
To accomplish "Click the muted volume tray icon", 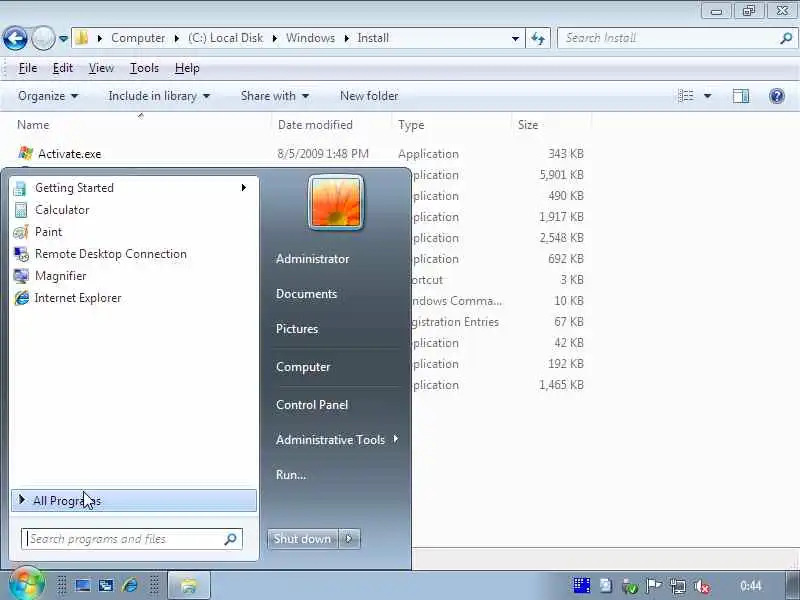I will click(702, 586).
